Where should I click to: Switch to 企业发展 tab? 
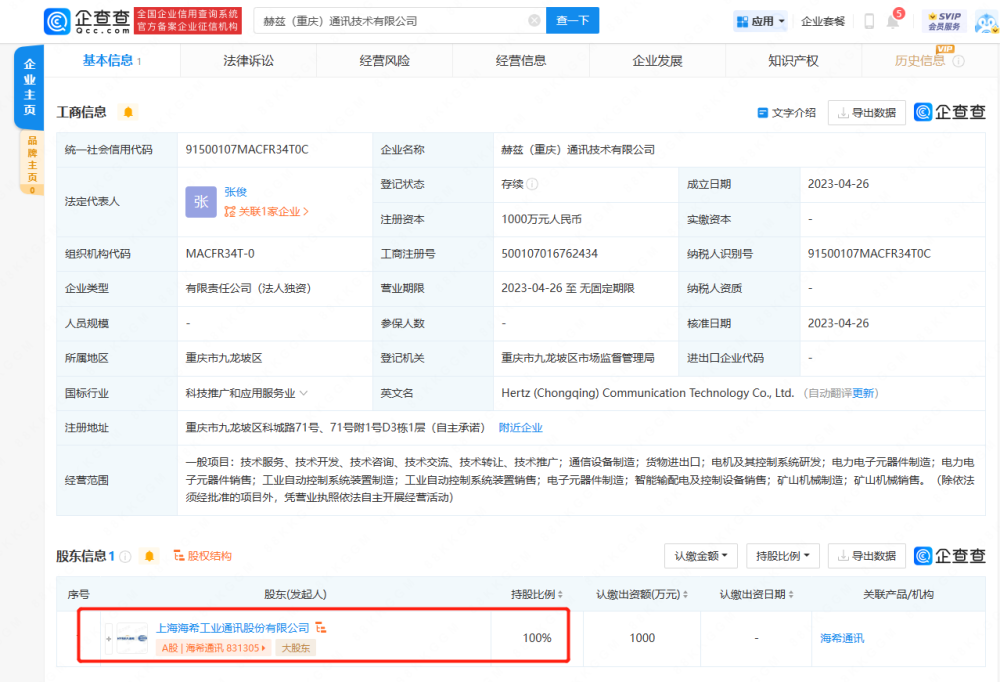658,61
